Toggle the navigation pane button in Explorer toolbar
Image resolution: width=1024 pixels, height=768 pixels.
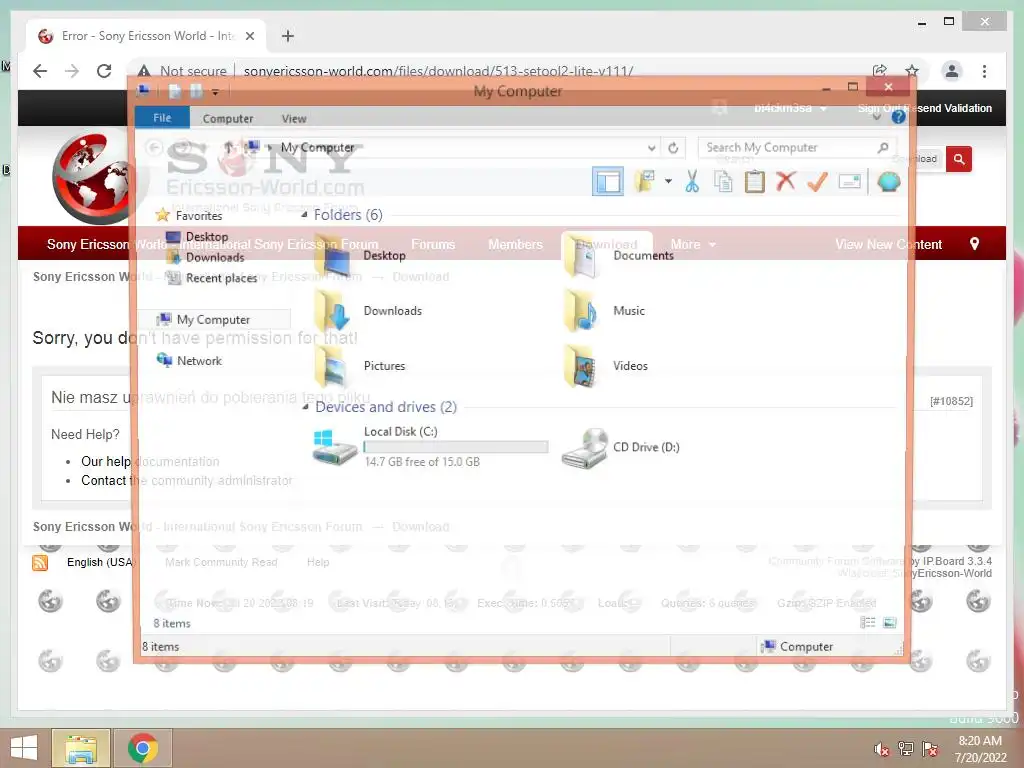point(607,182)
